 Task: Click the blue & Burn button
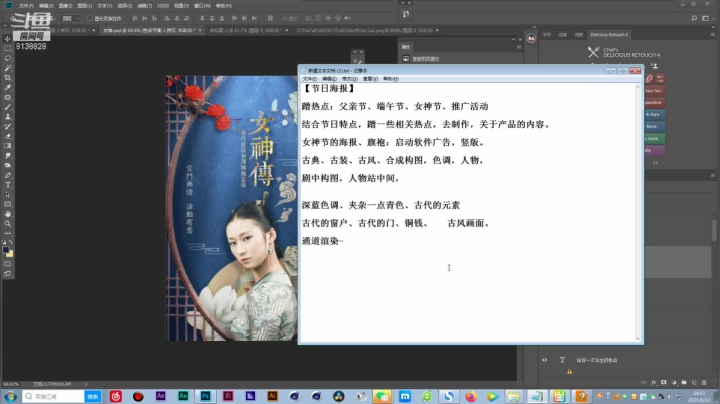tap(654, 114)
